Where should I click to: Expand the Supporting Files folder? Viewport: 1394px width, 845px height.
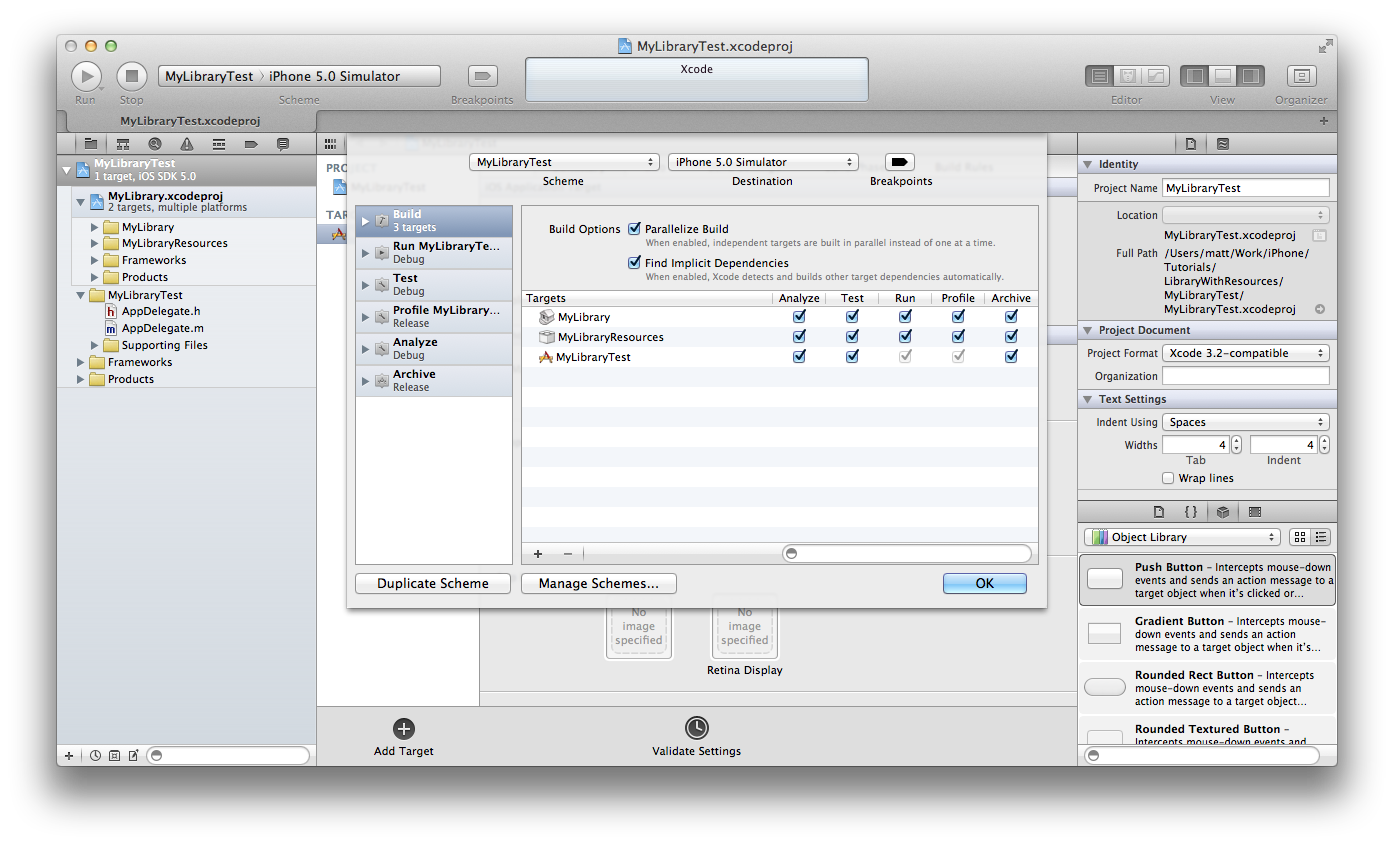[x=95, y=345]
